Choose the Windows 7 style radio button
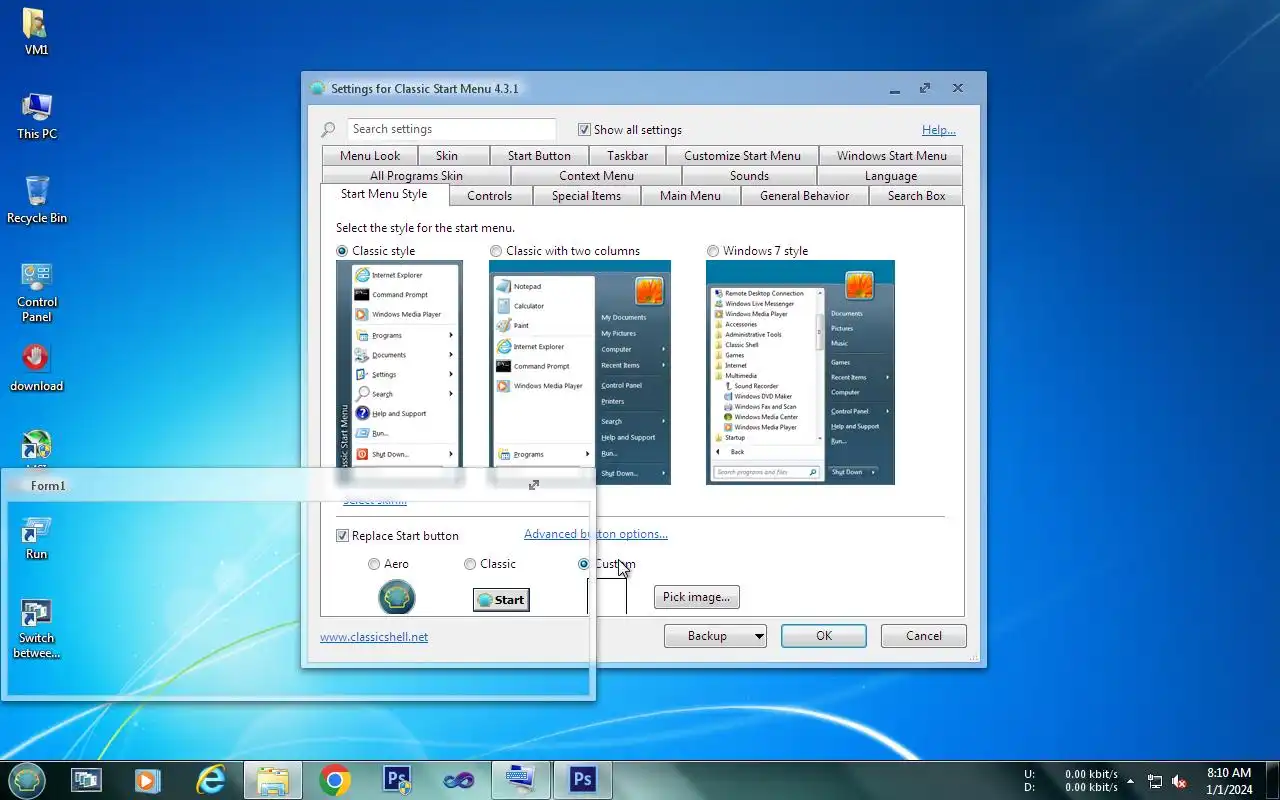This screenshot has height=800, width=1280. [713, 251]
